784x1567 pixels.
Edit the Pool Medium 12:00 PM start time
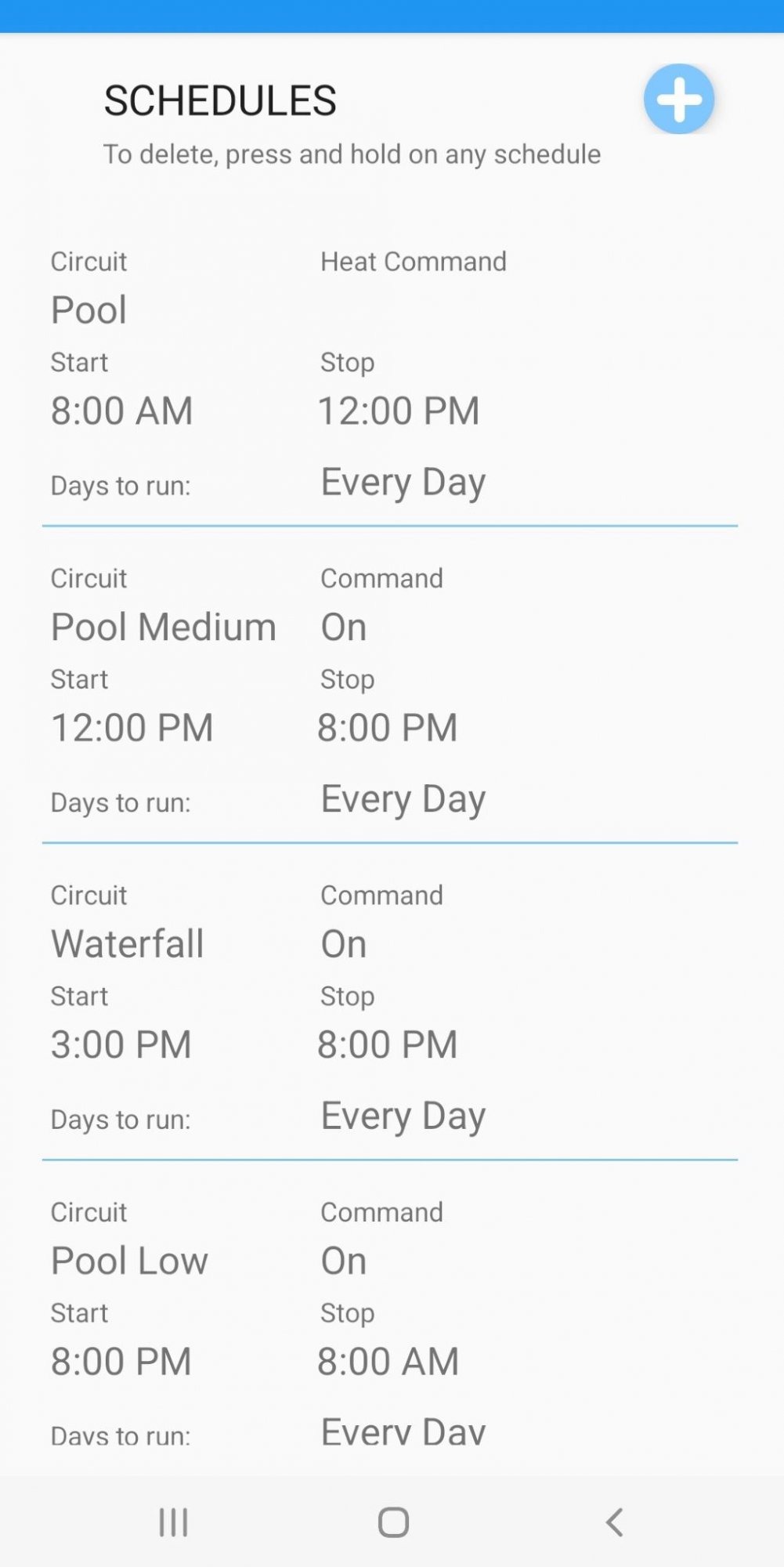[132, 727]
